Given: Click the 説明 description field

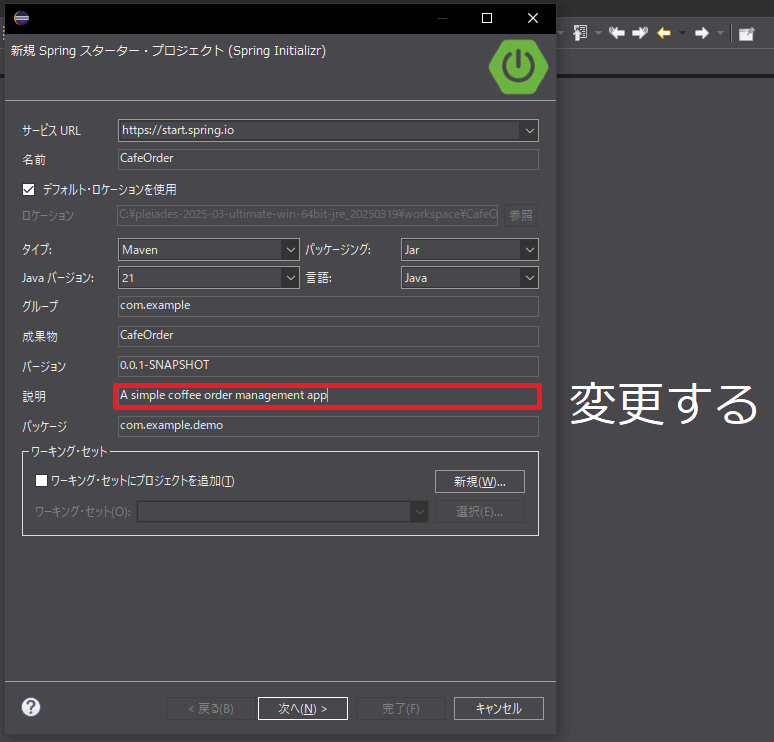Looking at the screenshot, I should pyautogui.click(x=328, y=396).
